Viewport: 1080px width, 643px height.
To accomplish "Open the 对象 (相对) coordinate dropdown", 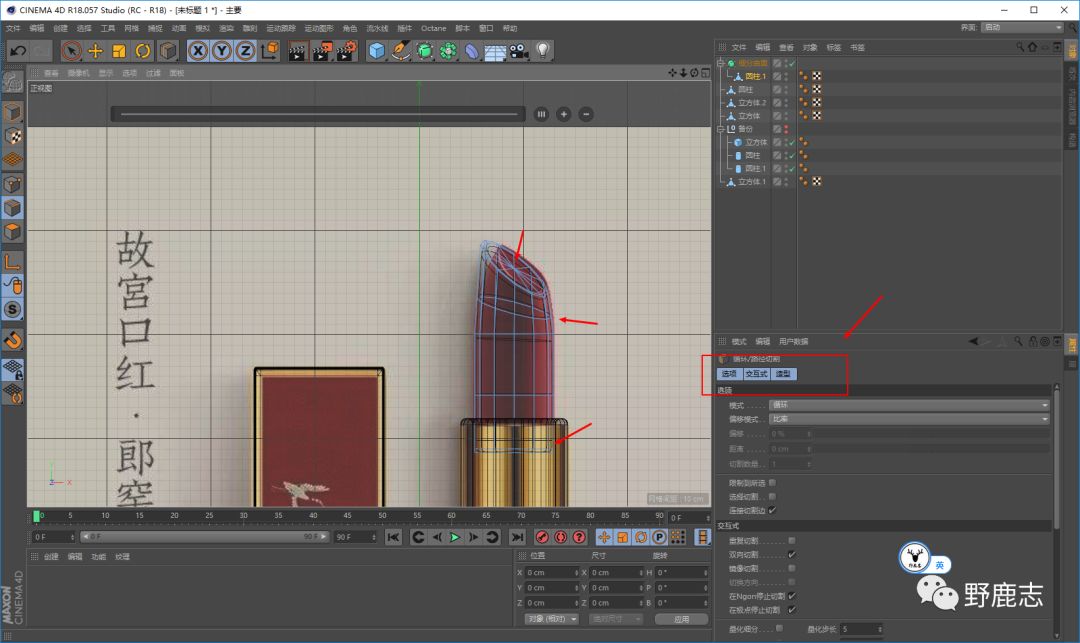I will [x=551, y=619].
